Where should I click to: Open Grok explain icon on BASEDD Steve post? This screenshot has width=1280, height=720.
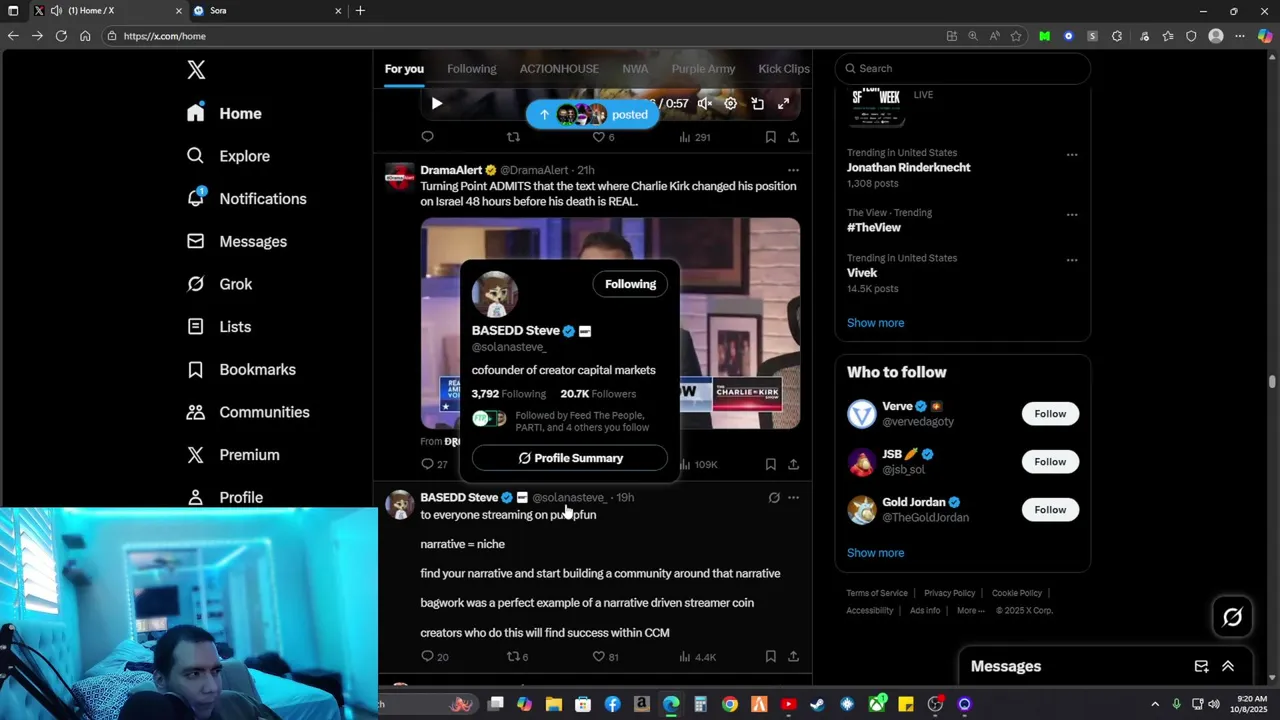coord(774,497)
